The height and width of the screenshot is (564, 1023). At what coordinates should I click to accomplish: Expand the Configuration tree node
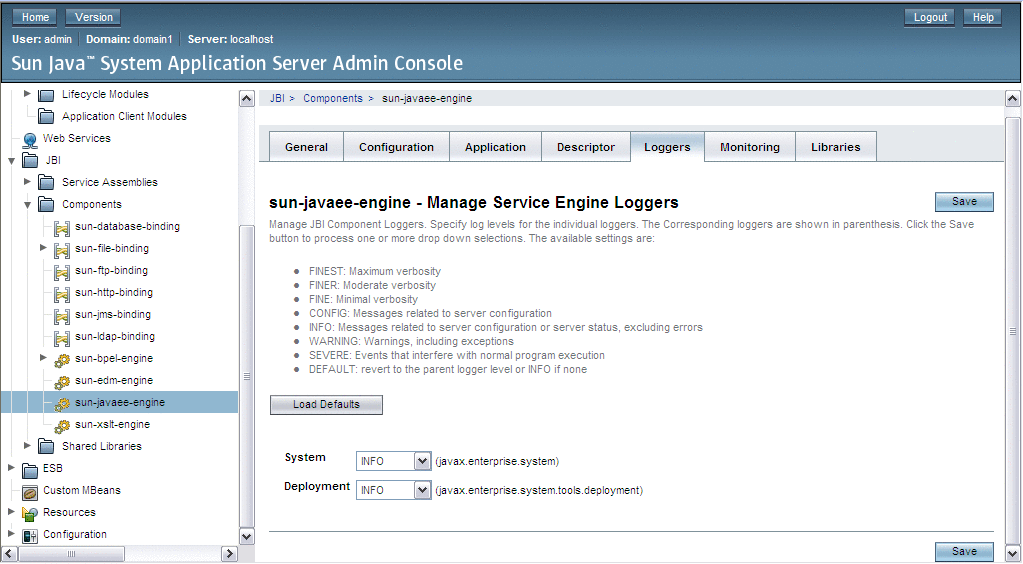coord(11,533)
